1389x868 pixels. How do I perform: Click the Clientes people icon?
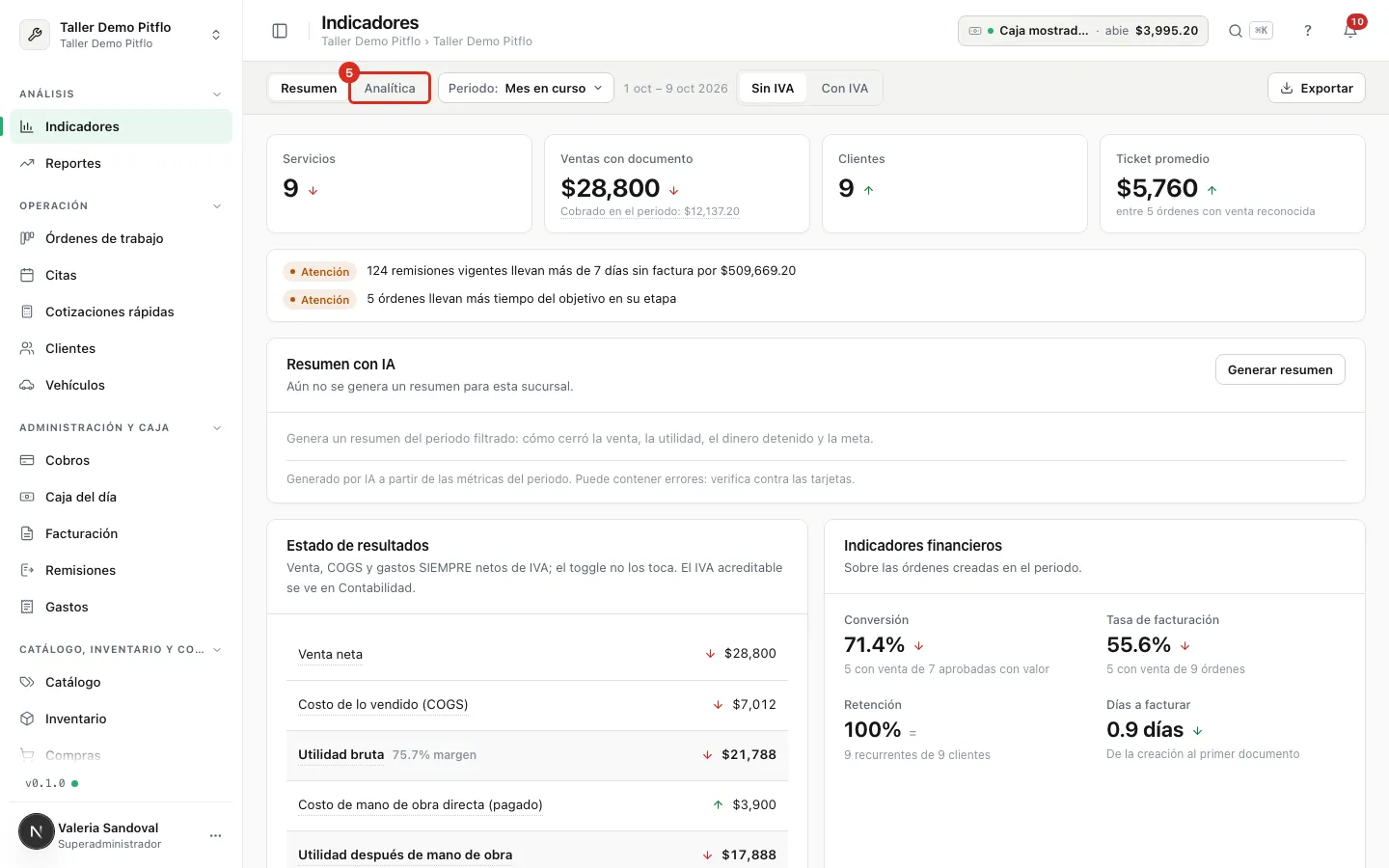click(x=27, y=348)
